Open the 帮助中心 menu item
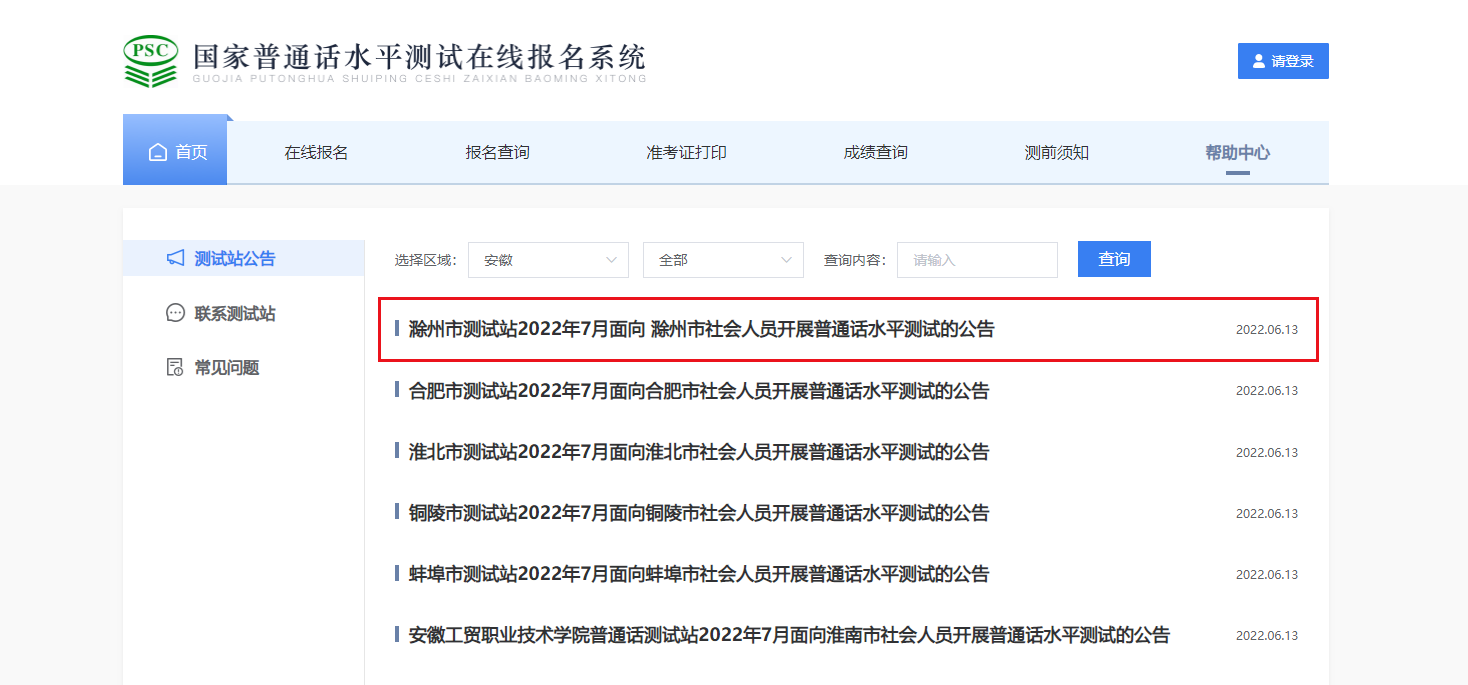Screen dimensions: 1468x685 [1237, 153]
